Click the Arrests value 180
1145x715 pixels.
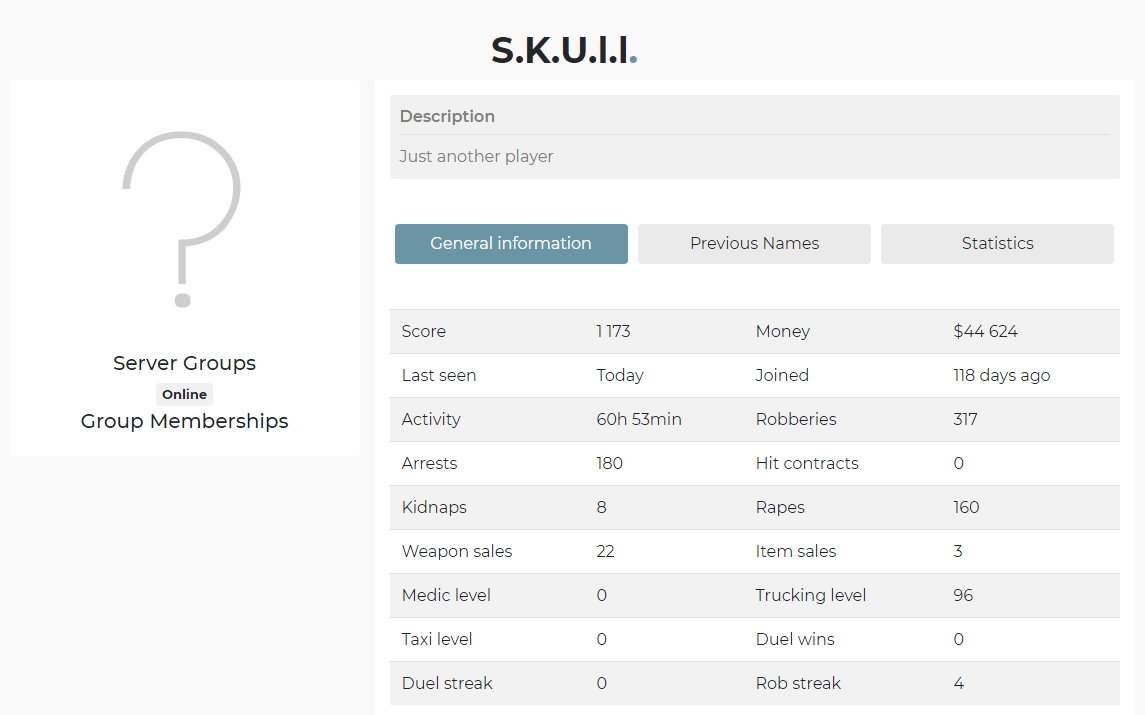click(610, 463)
